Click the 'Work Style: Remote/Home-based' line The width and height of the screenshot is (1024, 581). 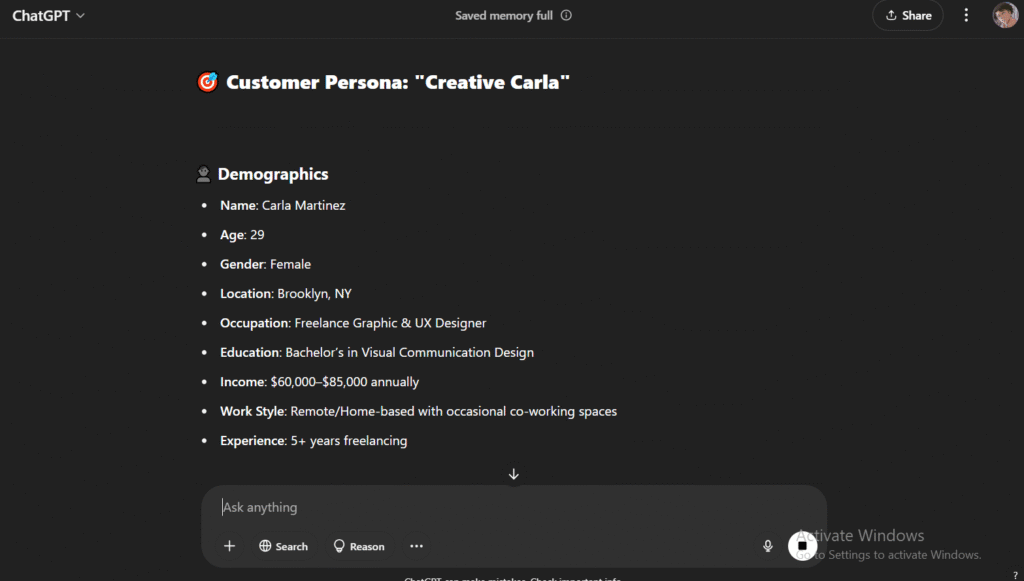click(x=419, y=411)
